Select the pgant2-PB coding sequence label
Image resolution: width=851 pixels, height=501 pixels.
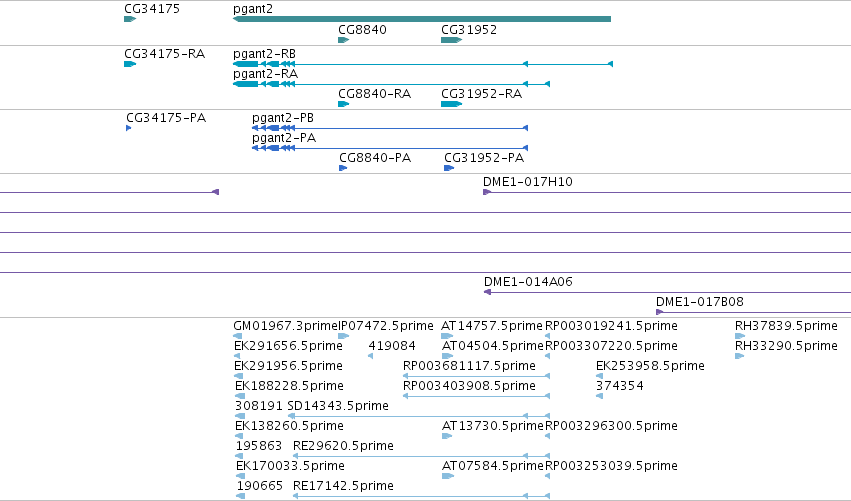tap(283, 118)
